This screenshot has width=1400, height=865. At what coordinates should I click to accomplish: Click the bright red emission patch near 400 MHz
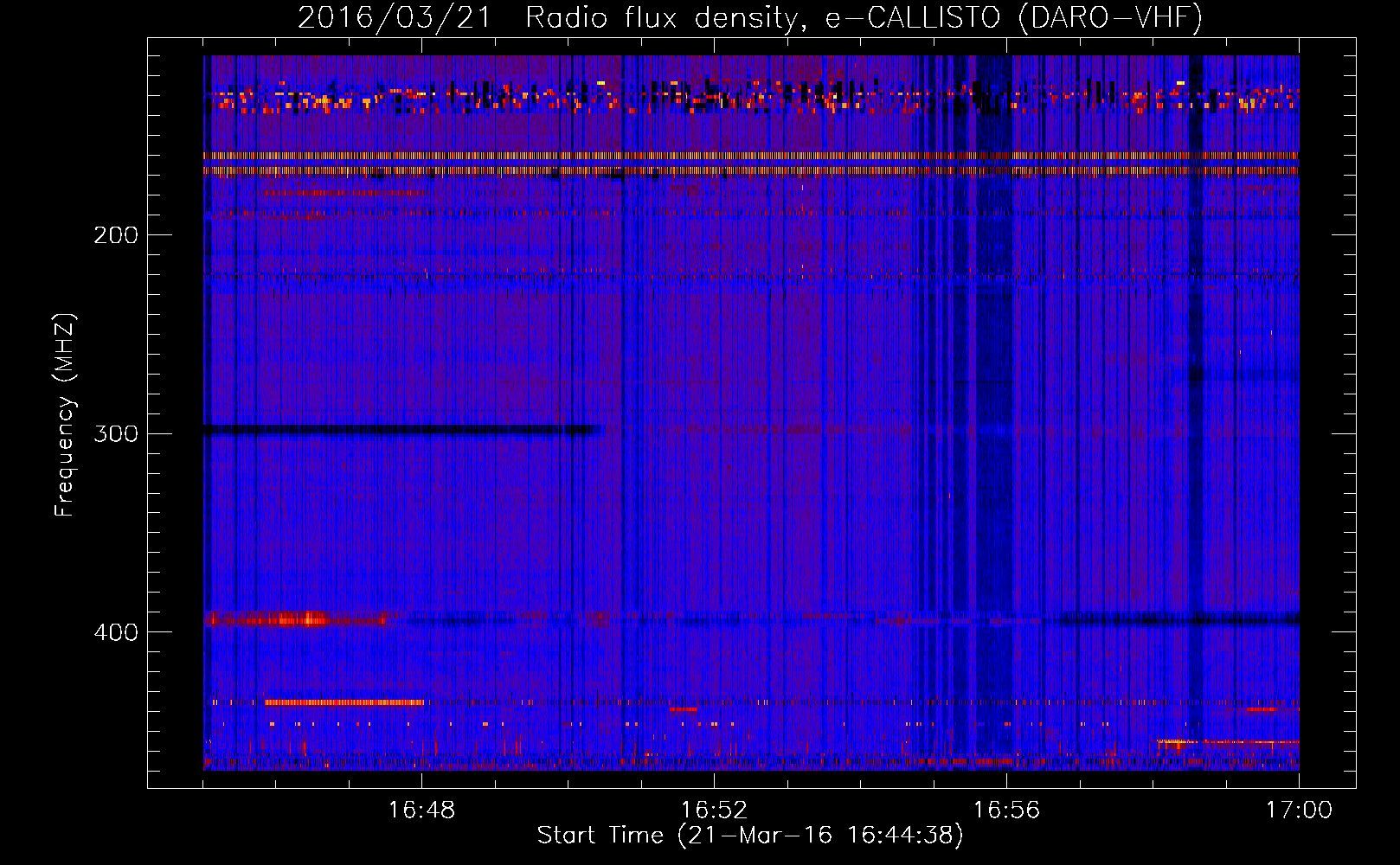coord(294,618)
